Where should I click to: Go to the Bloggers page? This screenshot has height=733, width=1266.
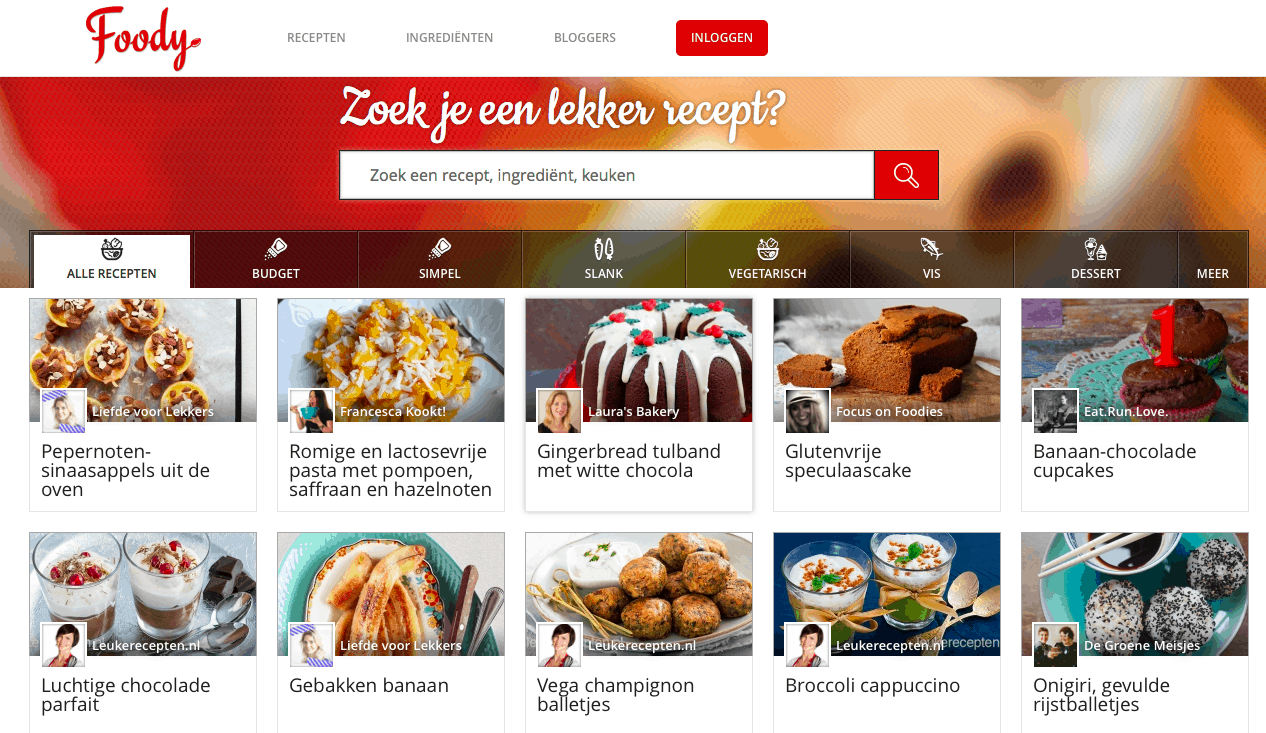click(585, 38)
